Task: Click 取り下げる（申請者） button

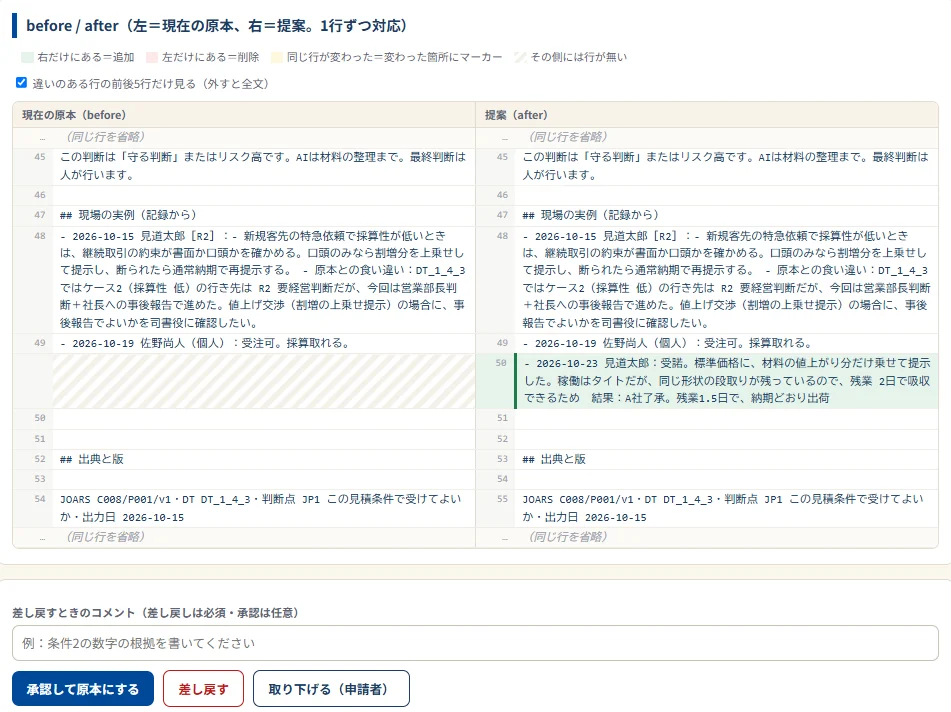Action: (331, 688)
